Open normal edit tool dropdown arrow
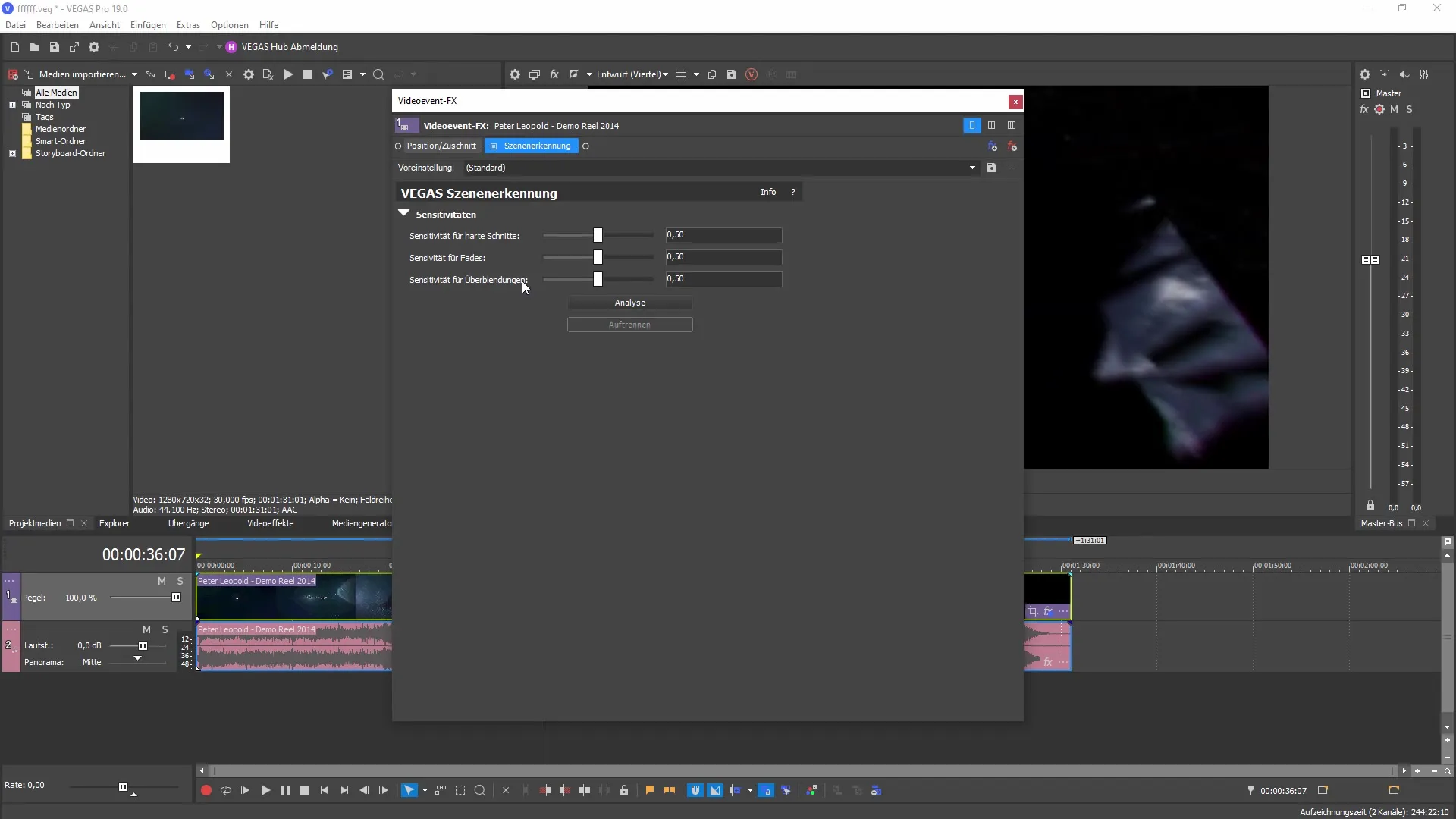The width and height of the screenshot is (1456, 819). (425, 790)
